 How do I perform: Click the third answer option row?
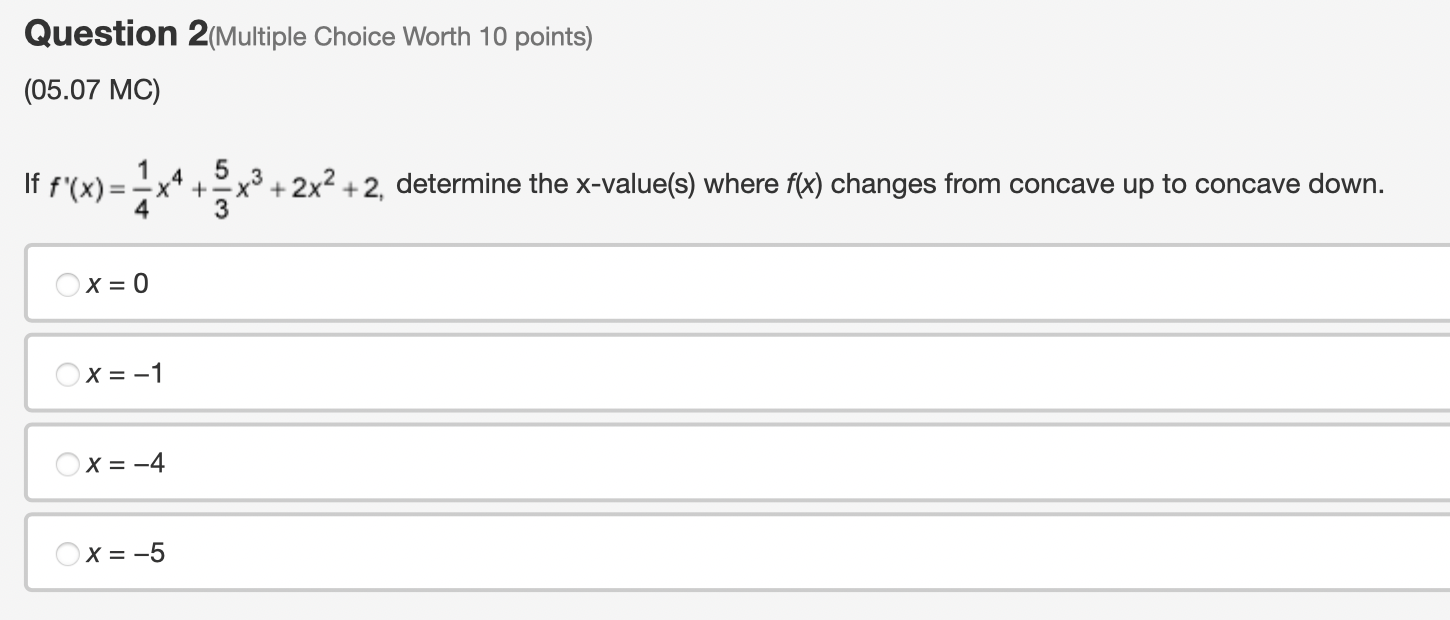click(x=600, y=463)
